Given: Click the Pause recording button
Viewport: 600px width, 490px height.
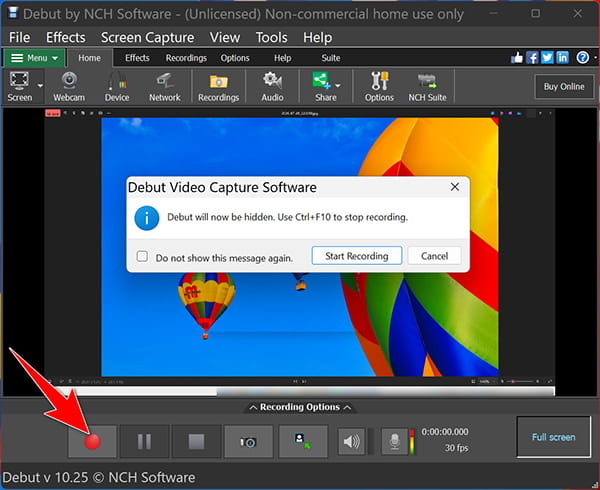Looking at the screenshot, I should click(144, 441).
